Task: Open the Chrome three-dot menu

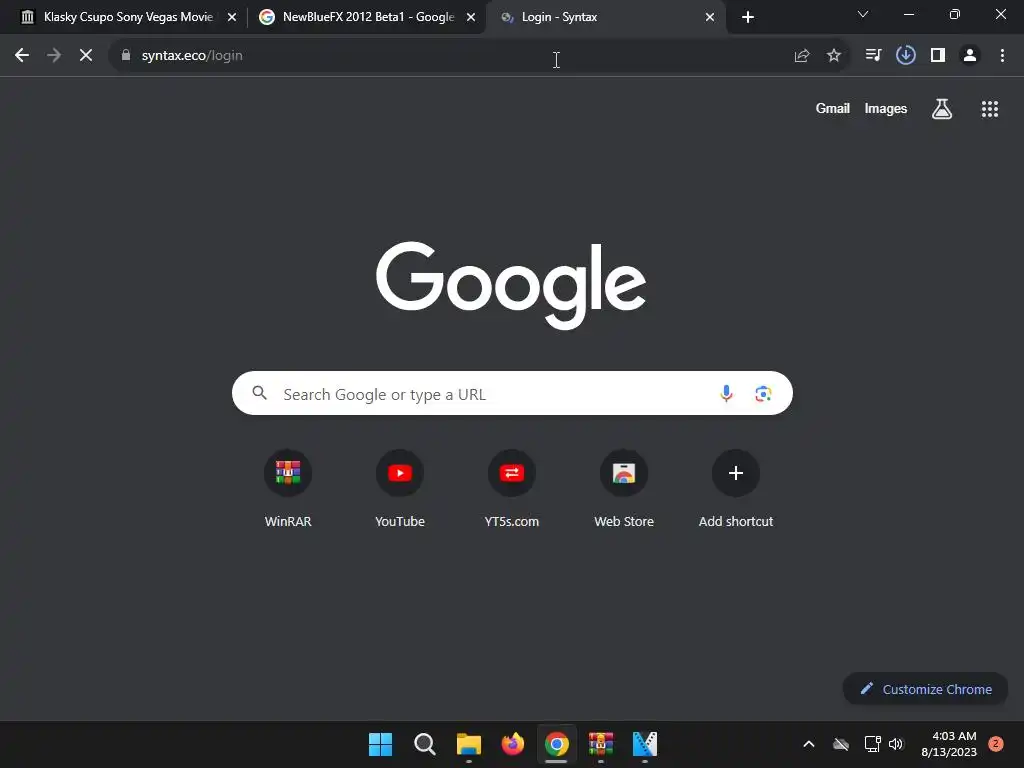Action: (x=1002, y=56)
